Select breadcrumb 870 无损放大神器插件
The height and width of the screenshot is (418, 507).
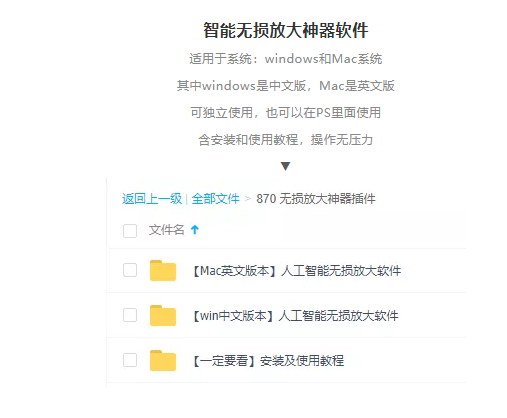316,199
